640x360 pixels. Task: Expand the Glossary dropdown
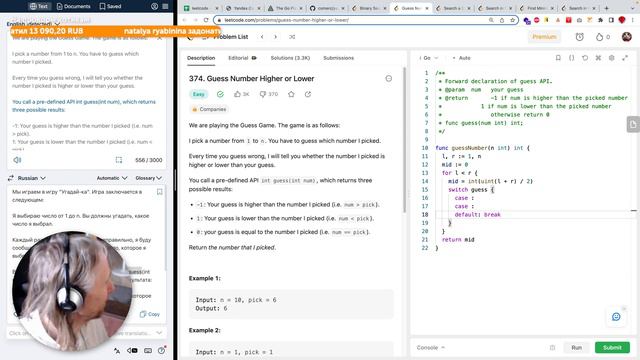149,178
